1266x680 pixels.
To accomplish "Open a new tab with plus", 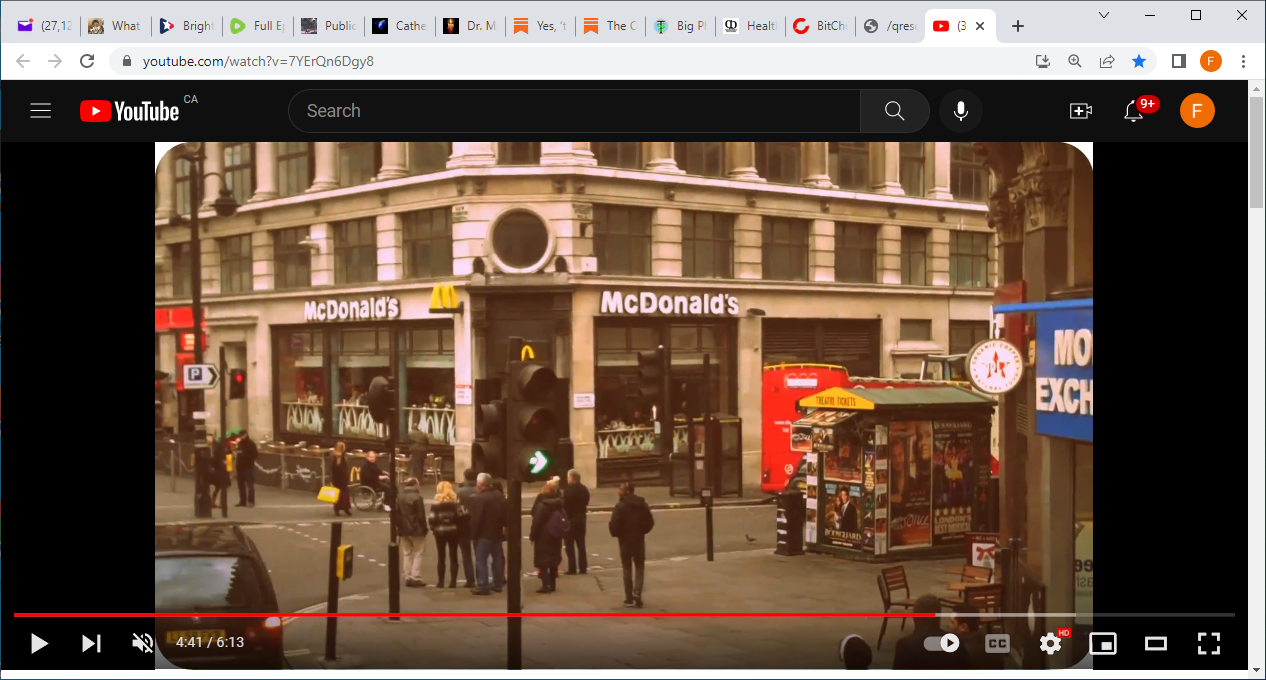I will point(1018,26).
